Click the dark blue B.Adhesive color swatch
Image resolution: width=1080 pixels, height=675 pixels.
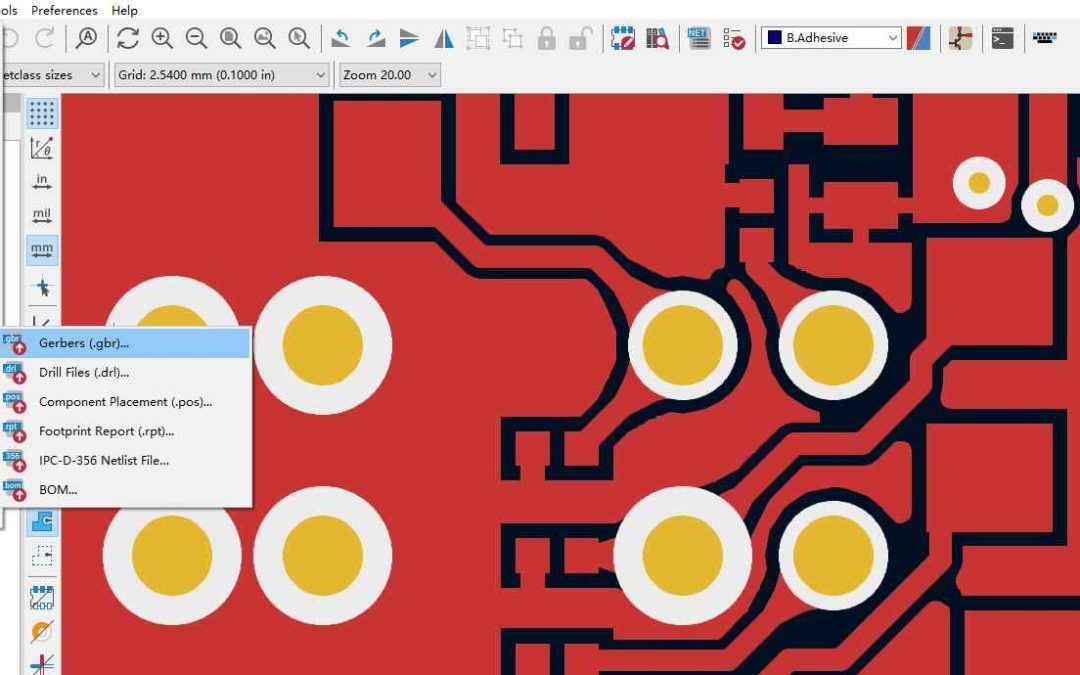click(775, 37)
